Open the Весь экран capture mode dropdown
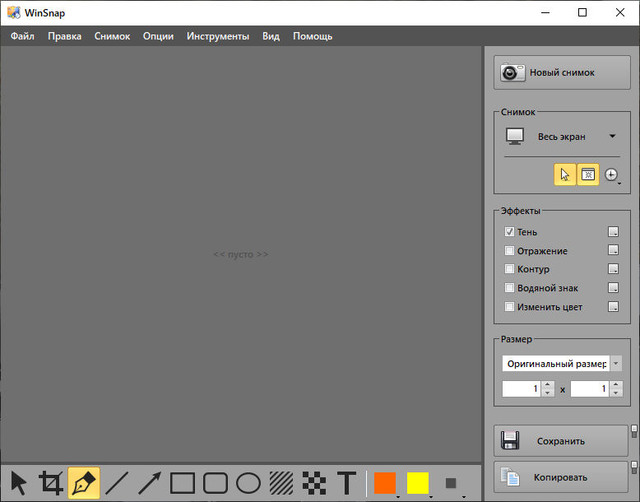 pyautogui.click(x=561, y=136)
